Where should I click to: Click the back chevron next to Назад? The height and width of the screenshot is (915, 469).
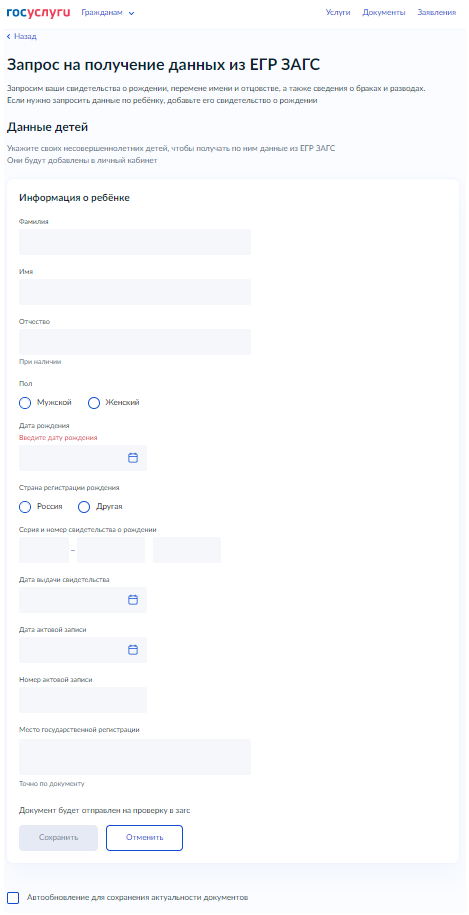coord(9,37)
